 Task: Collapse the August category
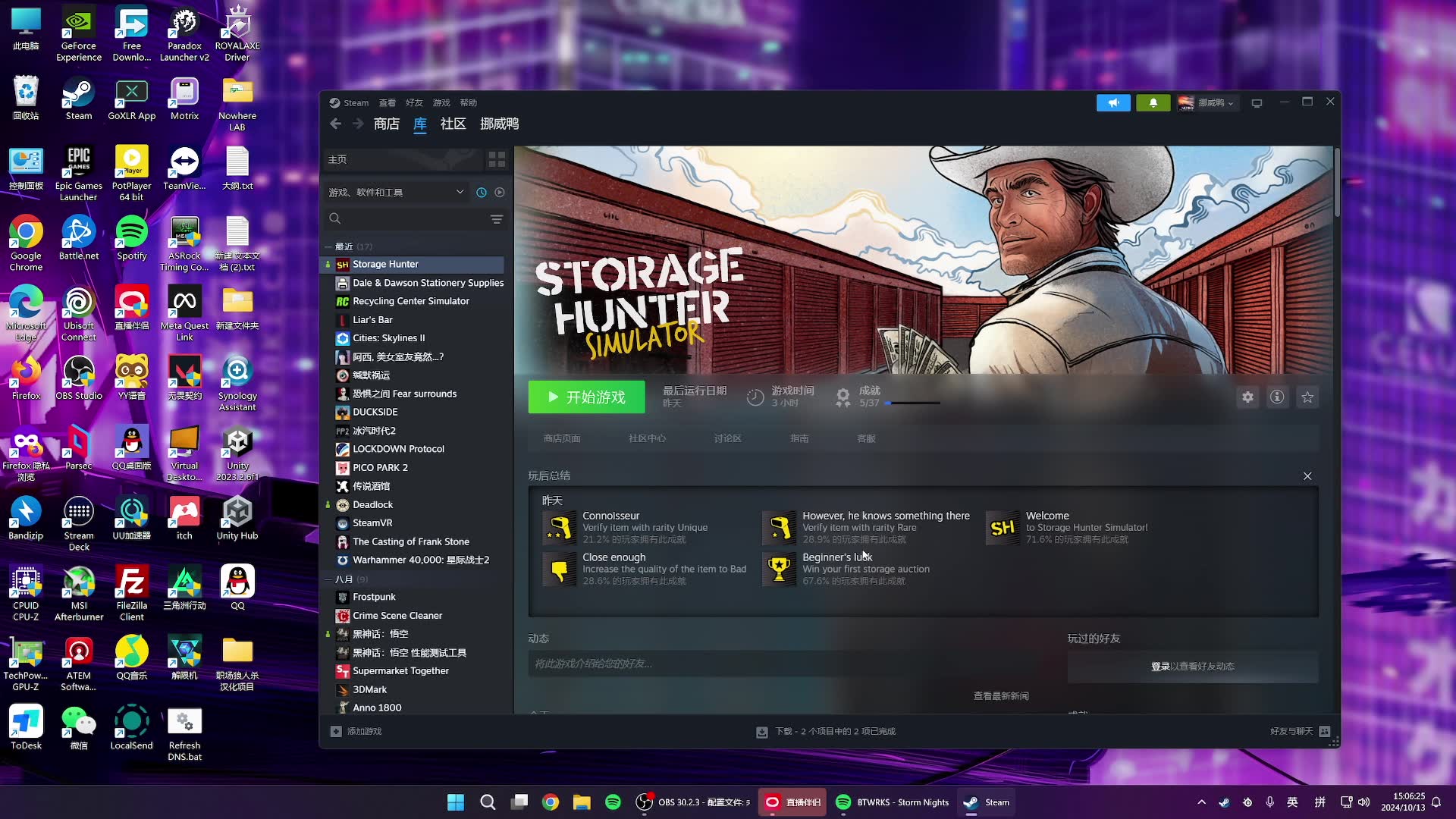tap(328, 579)
